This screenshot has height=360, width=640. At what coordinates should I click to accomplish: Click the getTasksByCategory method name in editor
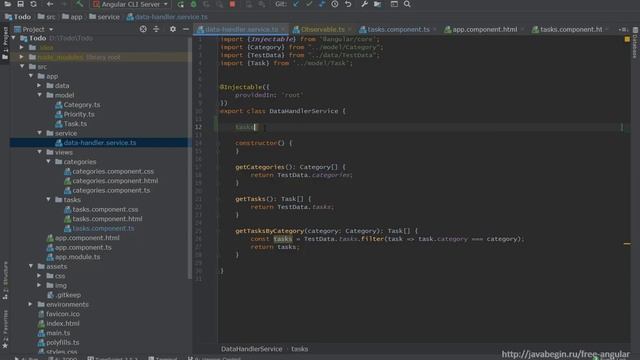coord(270,231)
